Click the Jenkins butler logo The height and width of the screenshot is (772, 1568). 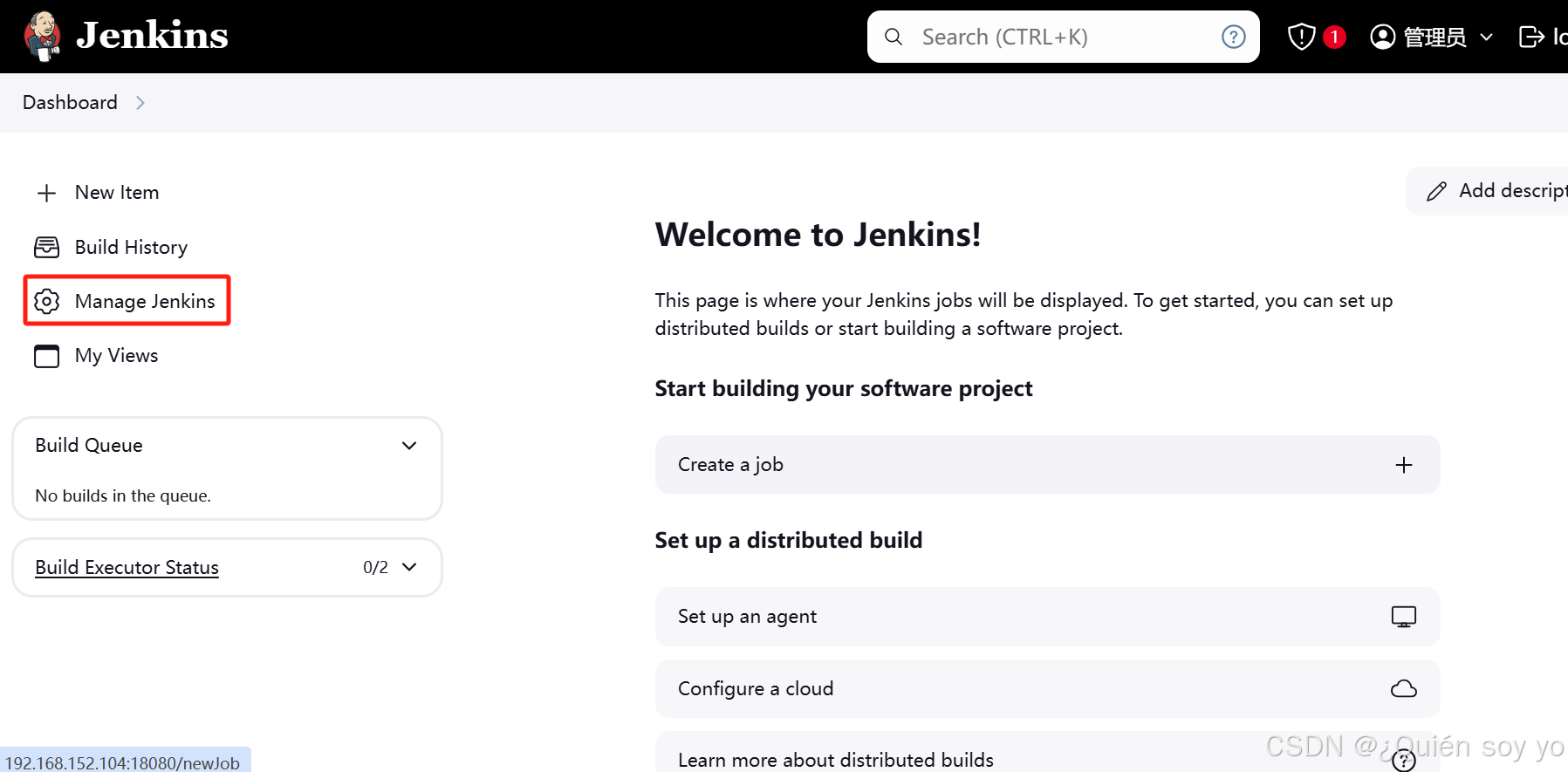(42, 37)
